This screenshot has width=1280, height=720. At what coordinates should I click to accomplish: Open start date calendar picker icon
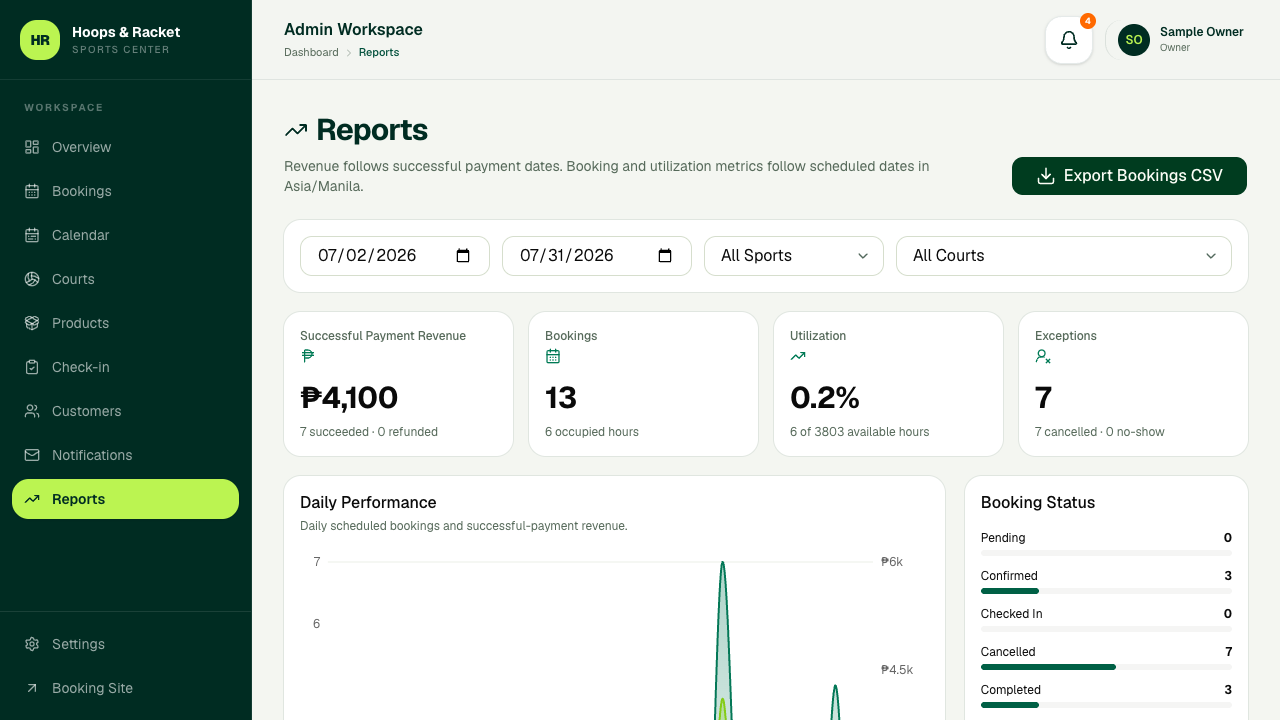tap(463, 256)
